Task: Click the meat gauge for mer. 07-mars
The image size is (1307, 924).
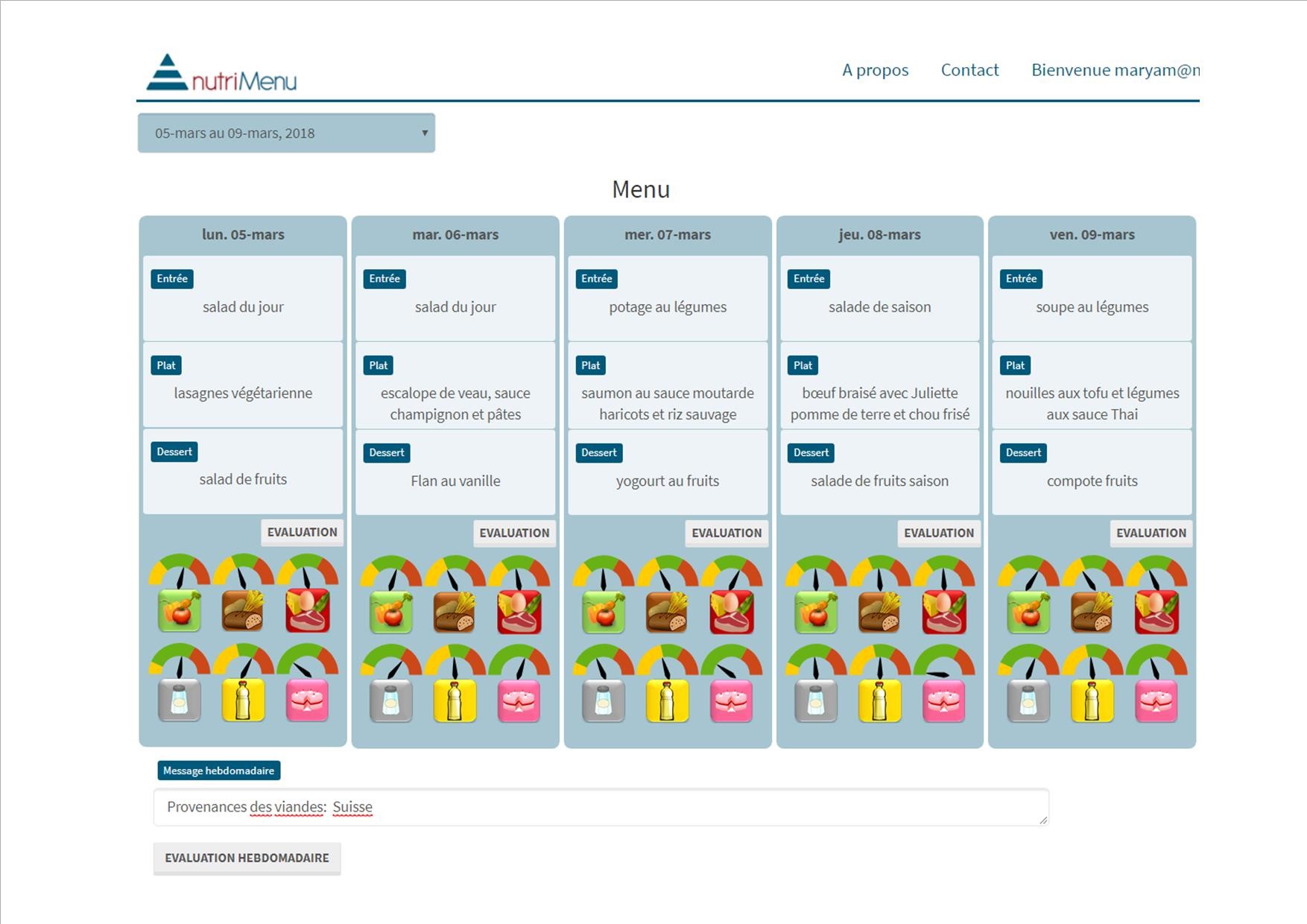Action: click(x=732, y=572)
